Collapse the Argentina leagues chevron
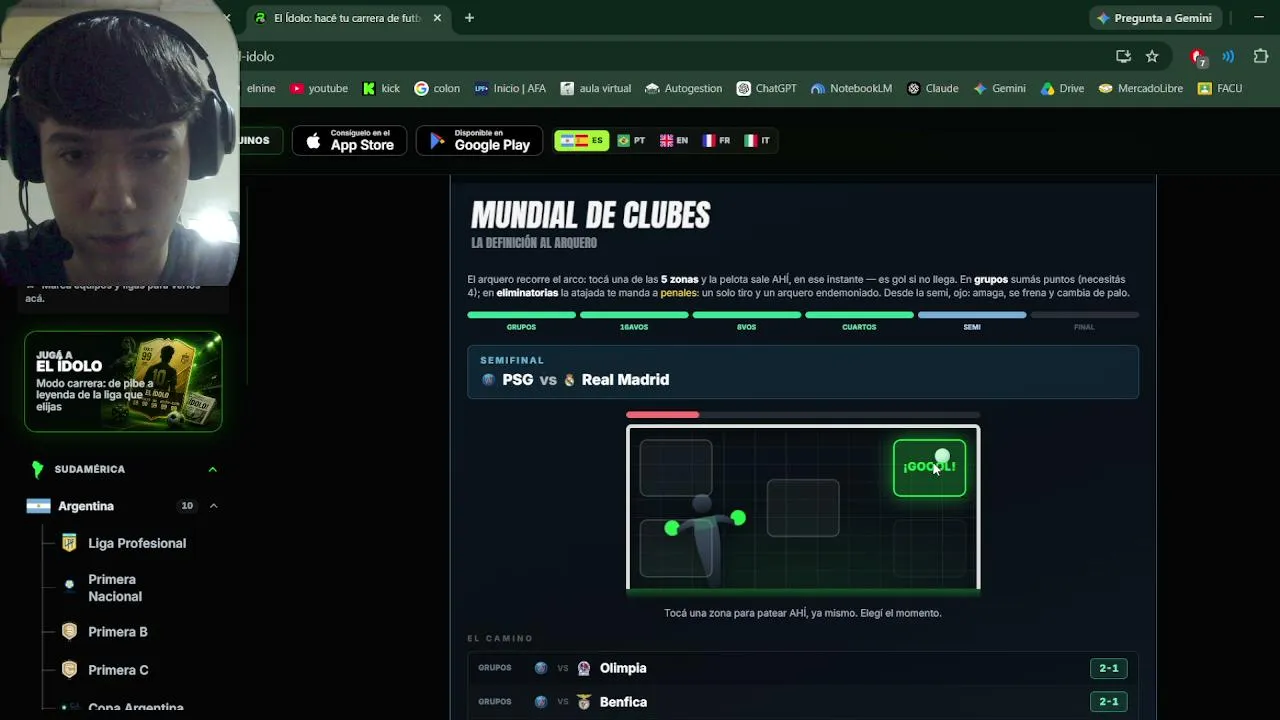 (x=213, y=506)
